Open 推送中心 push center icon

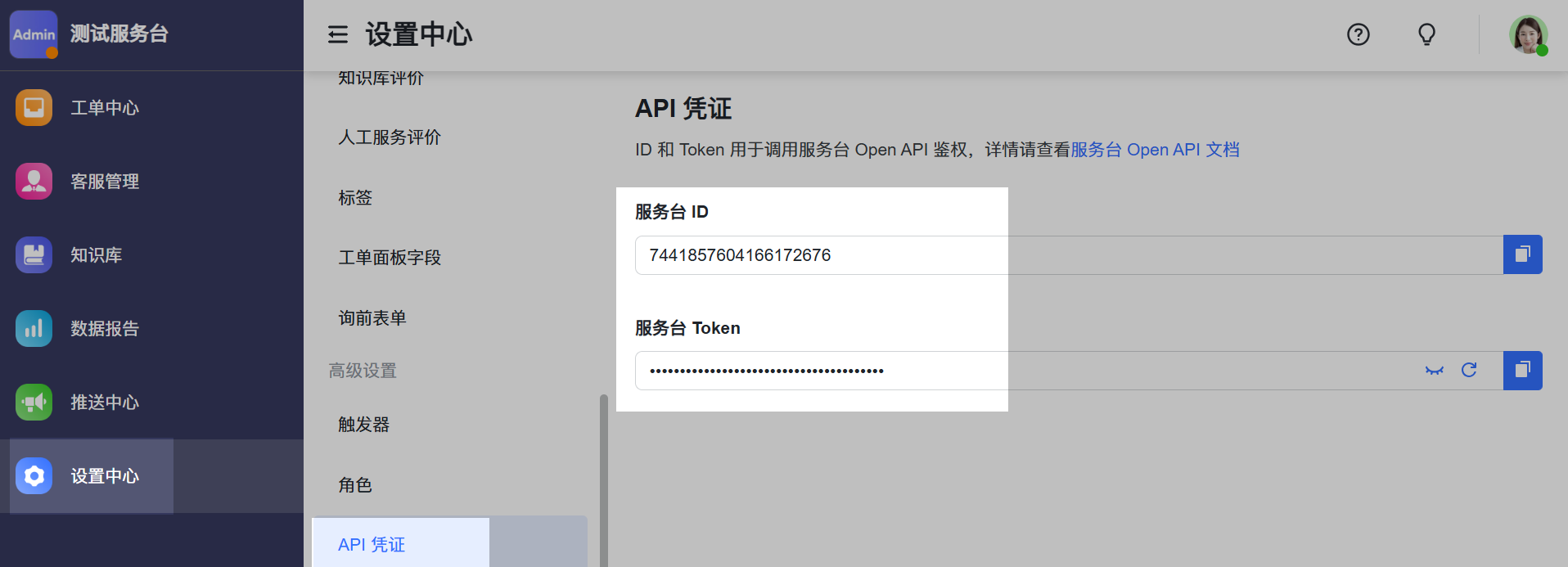coord(34,402)
